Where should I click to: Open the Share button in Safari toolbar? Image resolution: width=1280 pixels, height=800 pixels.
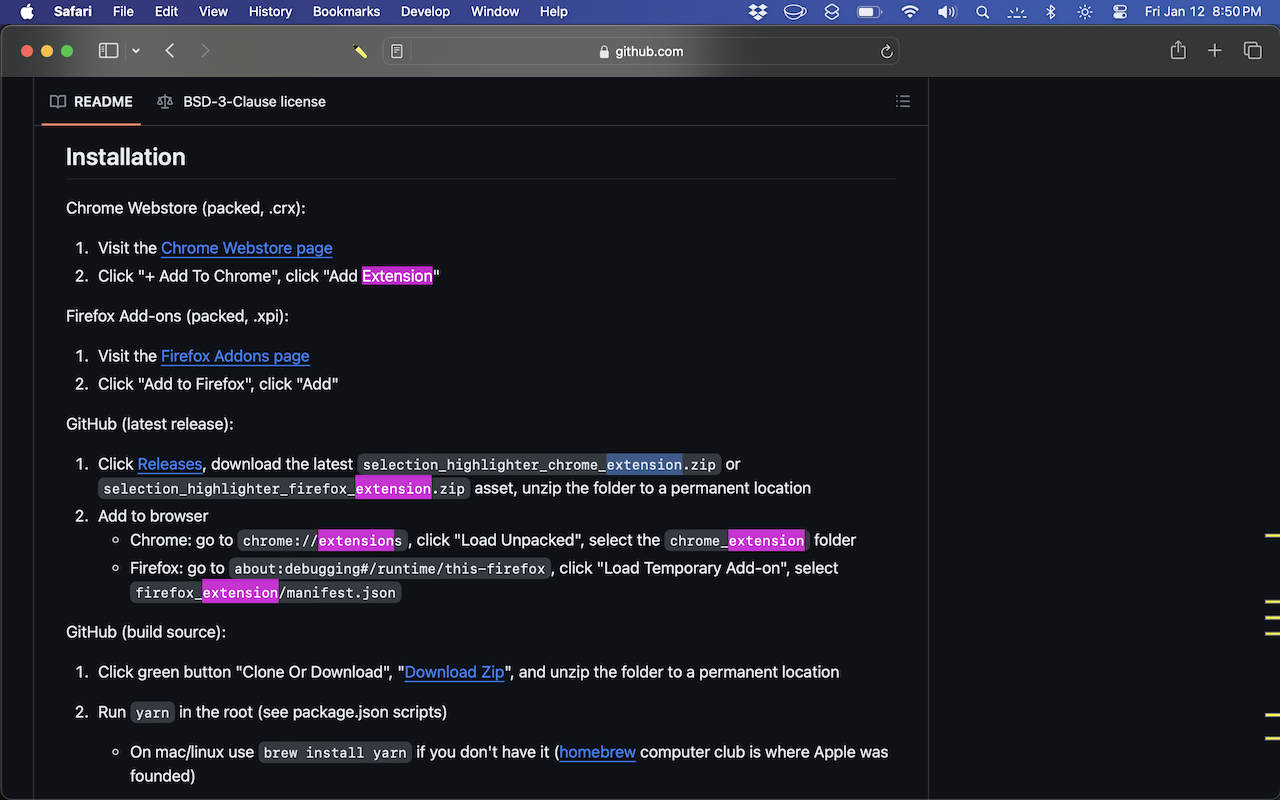[x=1178, y=50]
